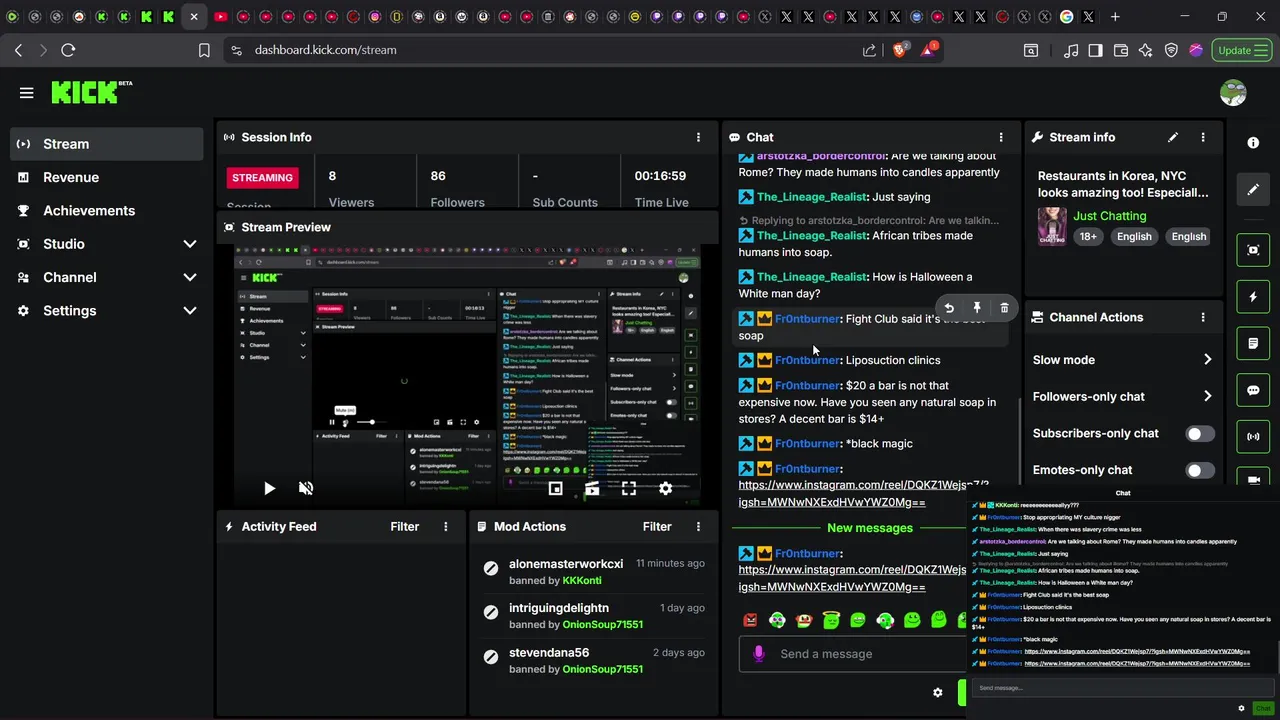Reload the dashboard page

click(x=68, y=50)
